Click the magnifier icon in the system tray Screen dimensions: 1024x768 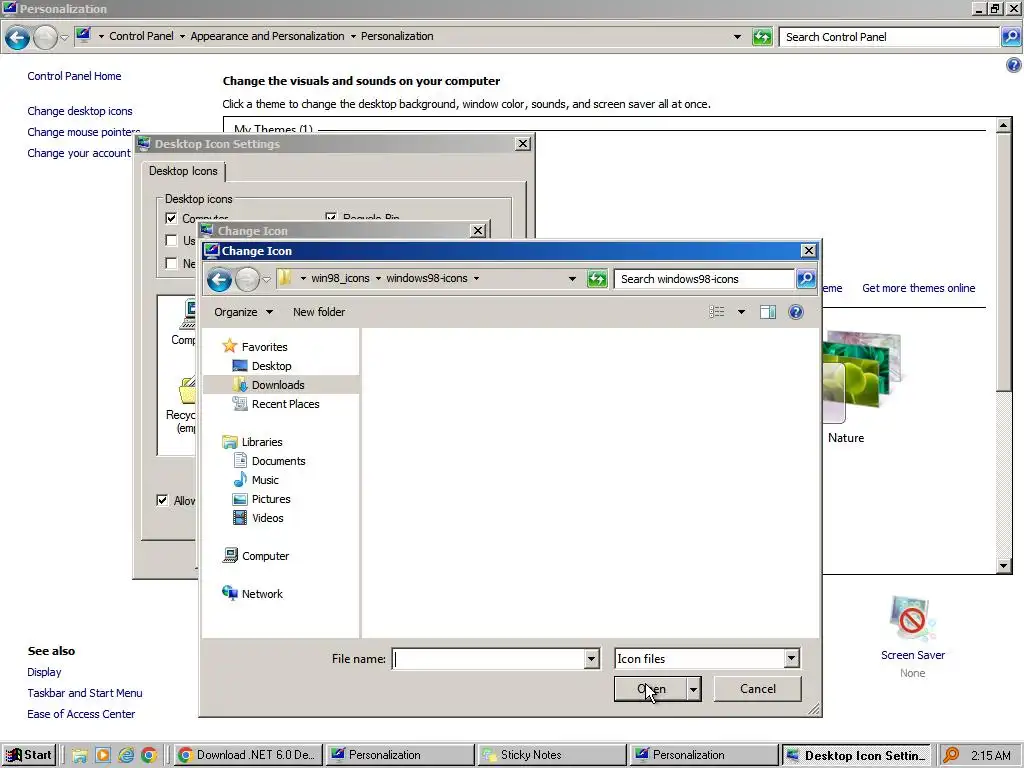pos(951,755)
